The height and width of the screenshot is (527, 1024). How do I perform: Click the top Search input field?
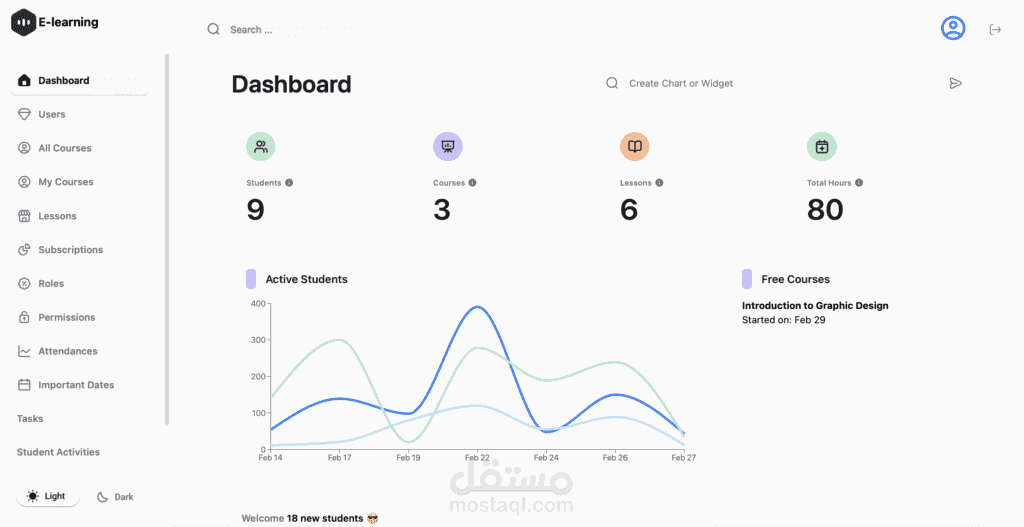pos(288,29)
